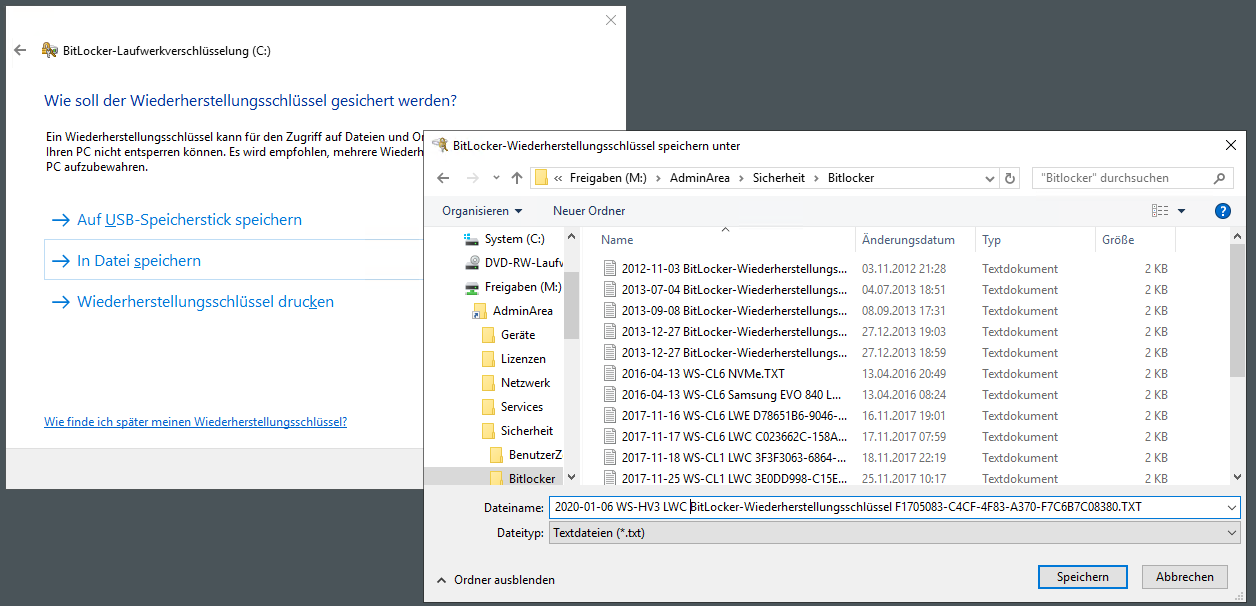This screenshot has width=1256, height=606.
Task: Click the save dialog title bar key icon
Action: click(x=440, y=145)
